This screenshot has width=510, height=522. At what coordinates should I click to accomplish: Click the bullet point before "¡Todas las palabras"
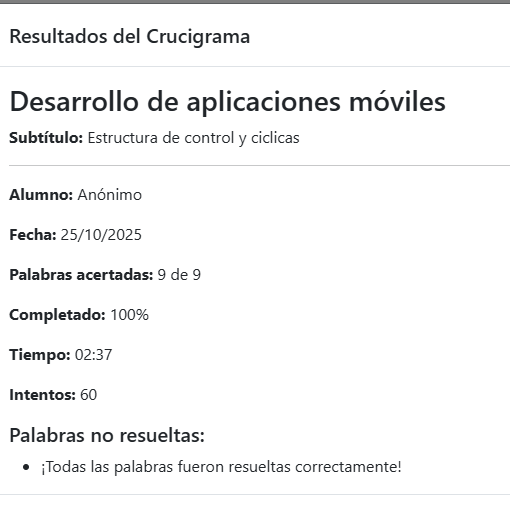tap(26, 467)
